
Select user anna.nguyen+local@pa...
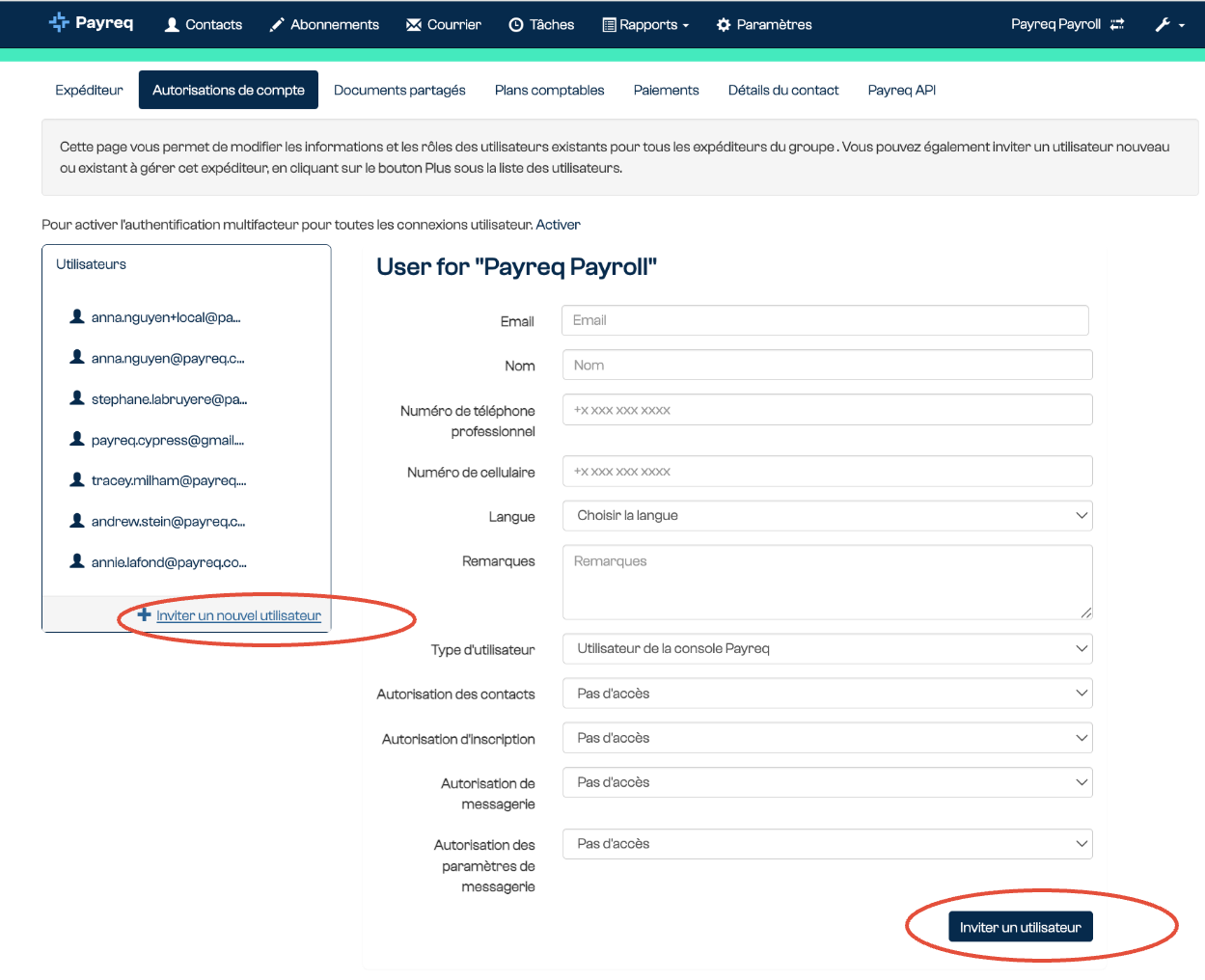166,317
